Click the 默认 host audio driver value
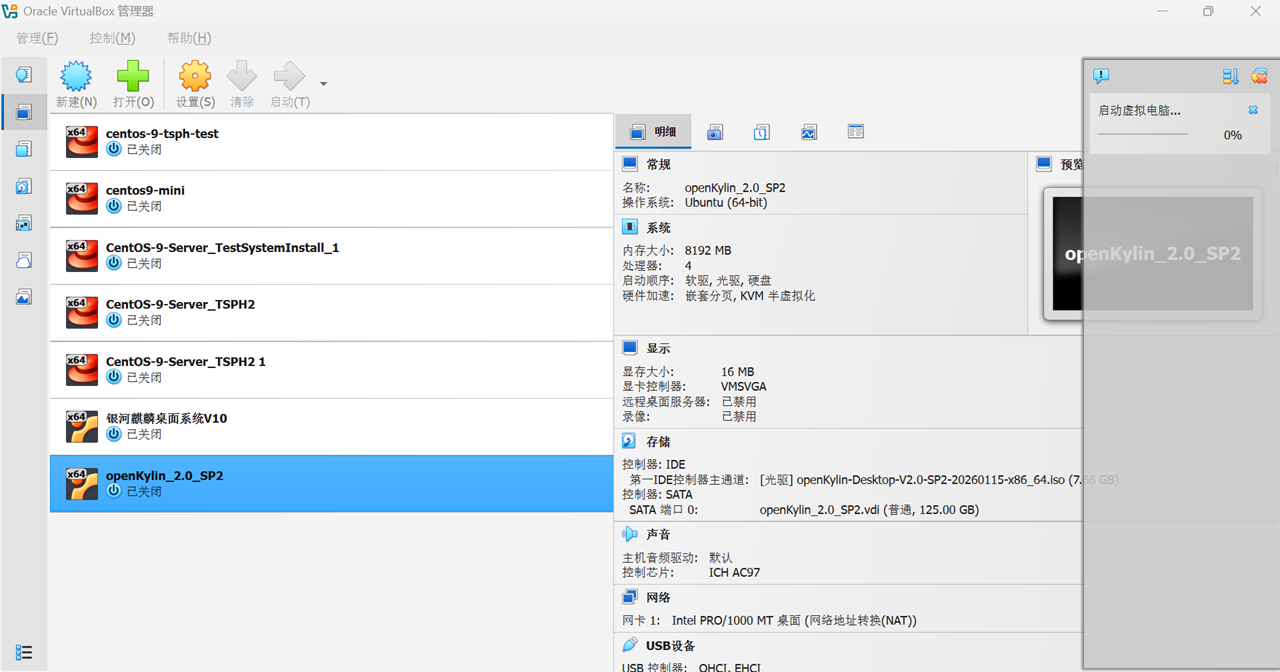Screen dimensions: 1280x672 (x=721, y=558)
